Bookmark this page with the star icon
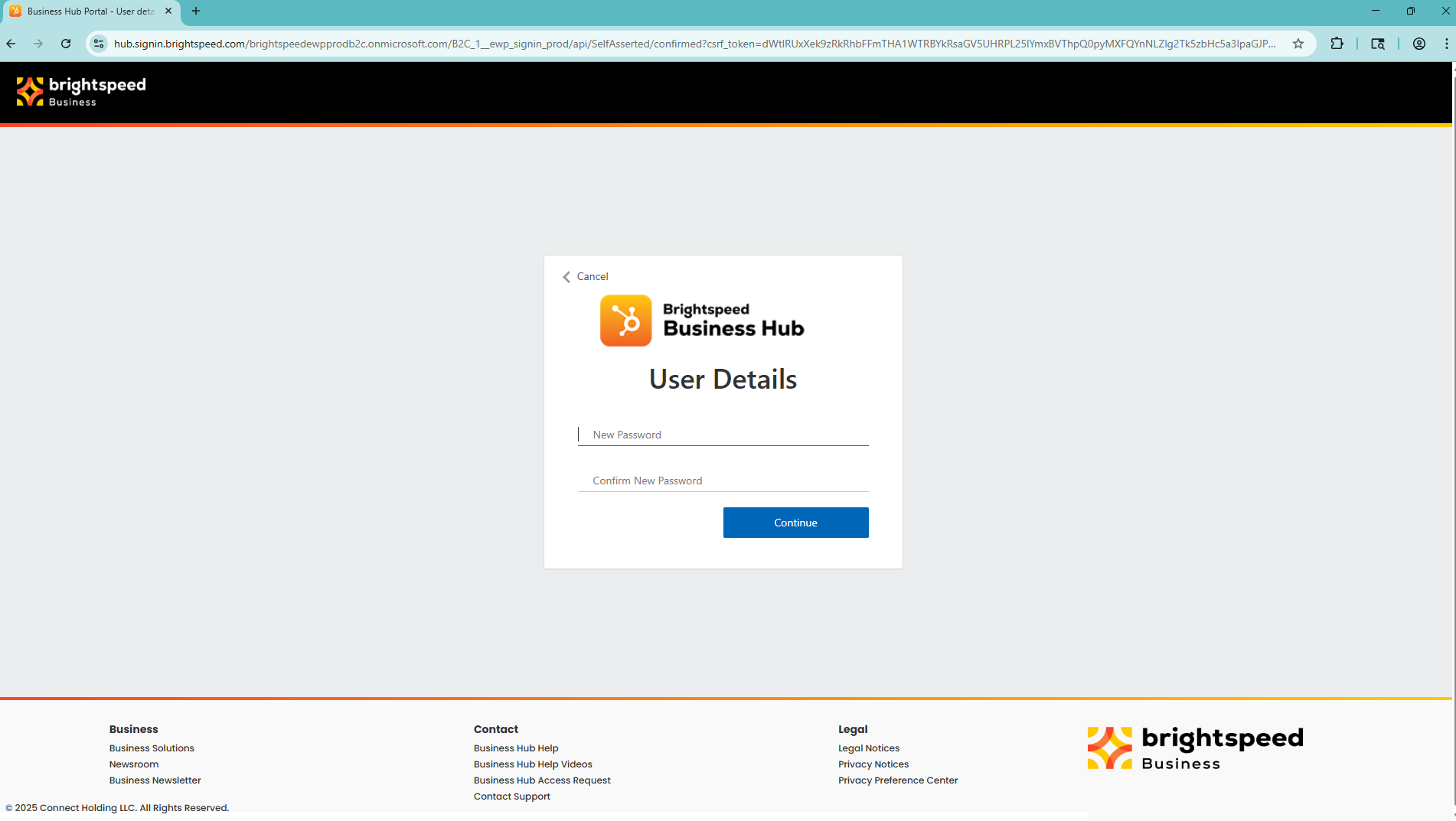The width and height of the screenshot is (1456, 821). pos(1298,44)
